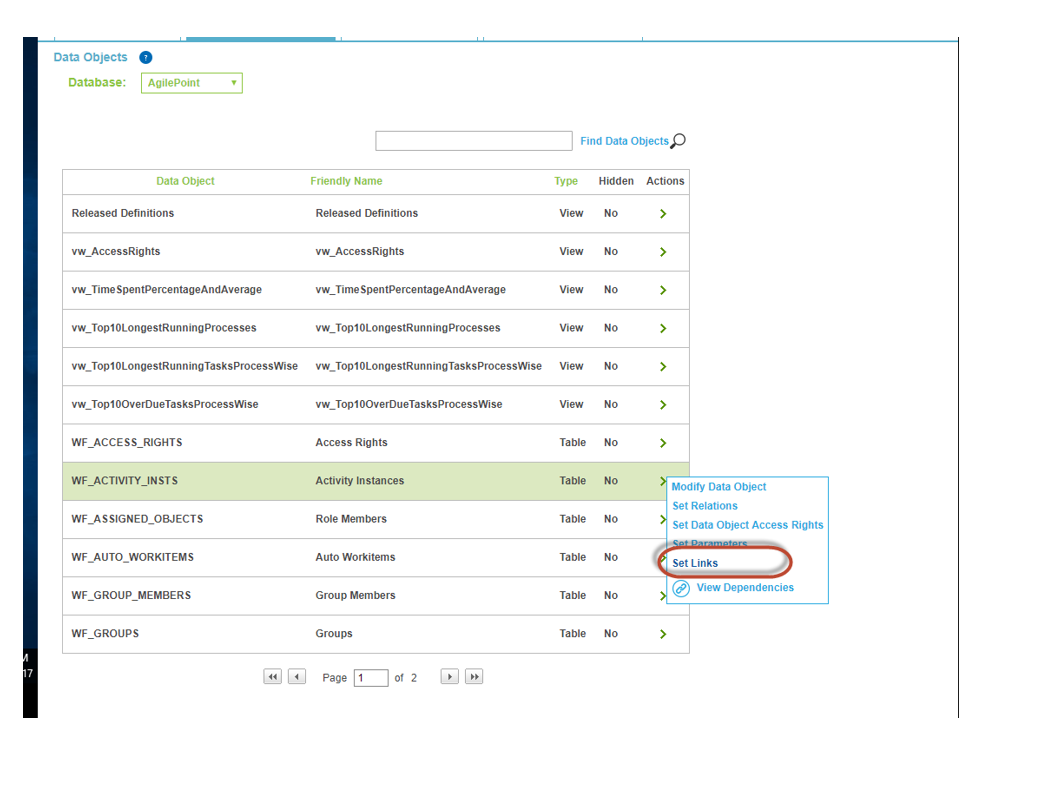
Task: Click View Dependencies in the menu
Action: (x=745, y=588)
